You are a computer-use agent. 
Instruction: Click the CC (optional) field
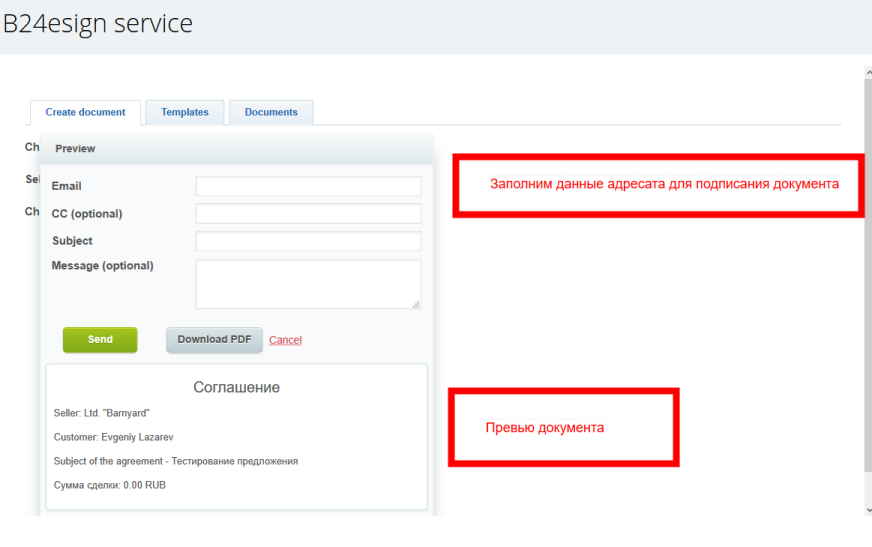[308, 214]
